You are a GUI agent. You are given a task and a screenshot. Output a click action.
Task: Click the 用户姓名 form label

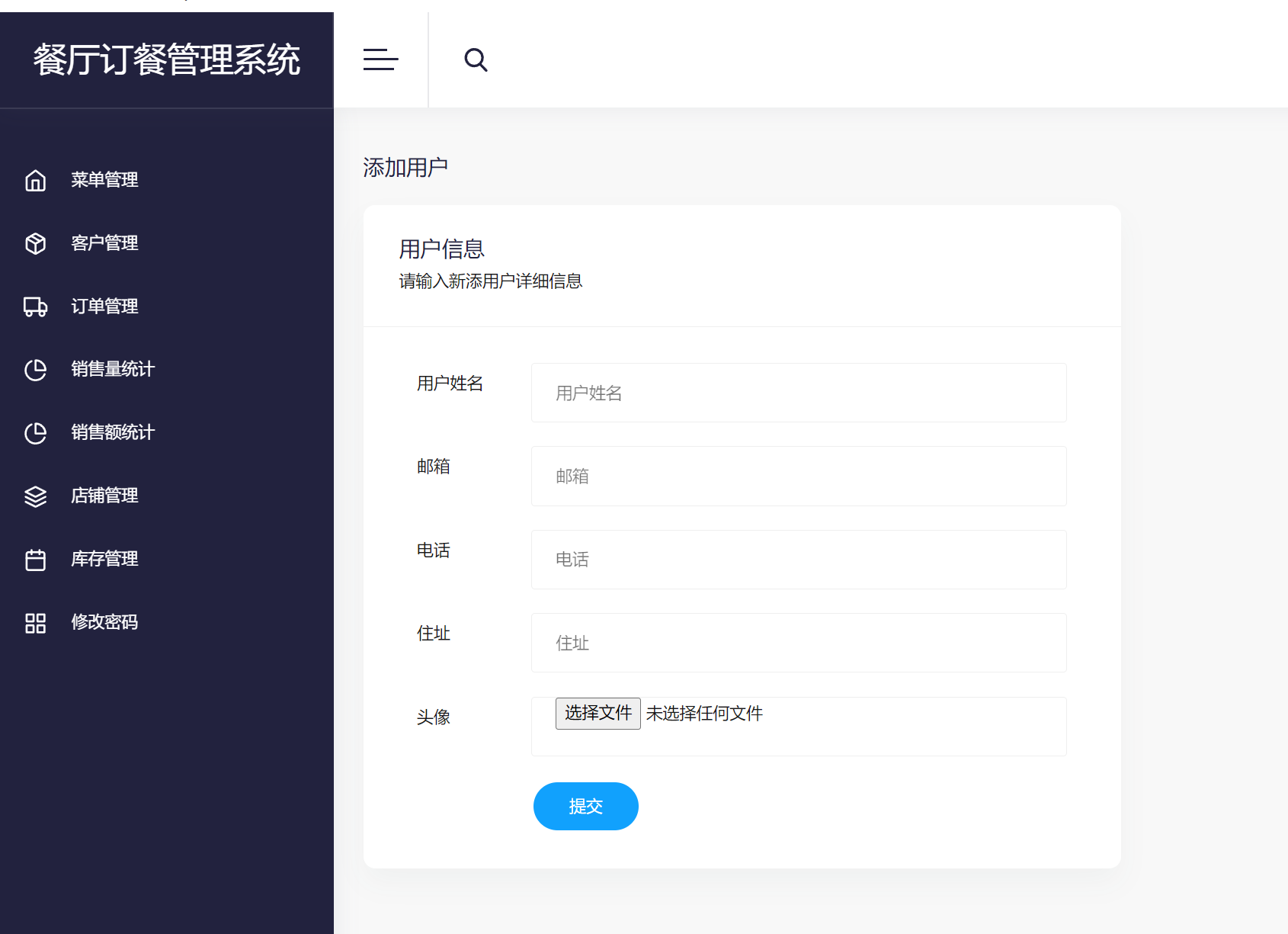pos(450,384)
